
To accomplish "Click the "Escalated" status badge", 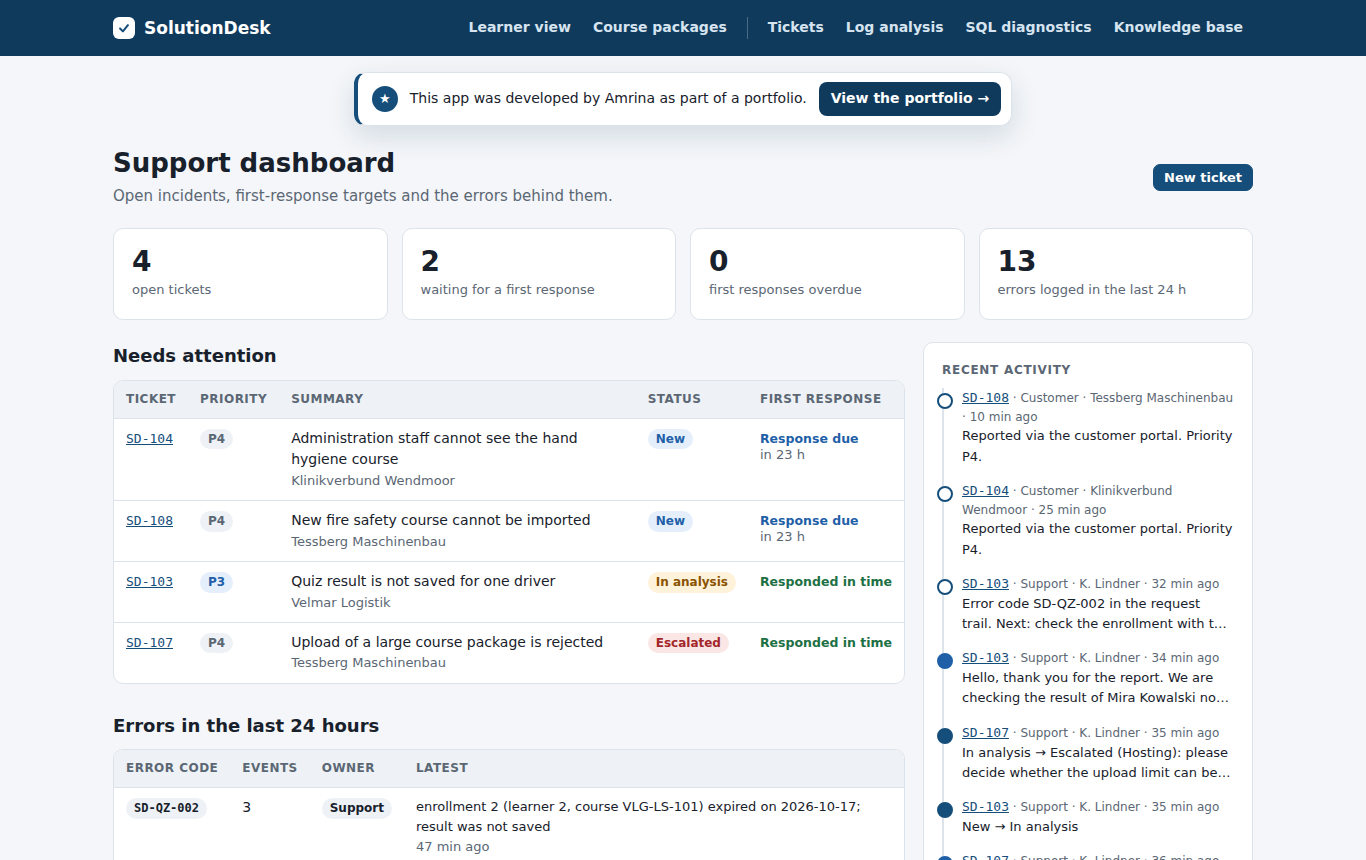I will point(688,643).
